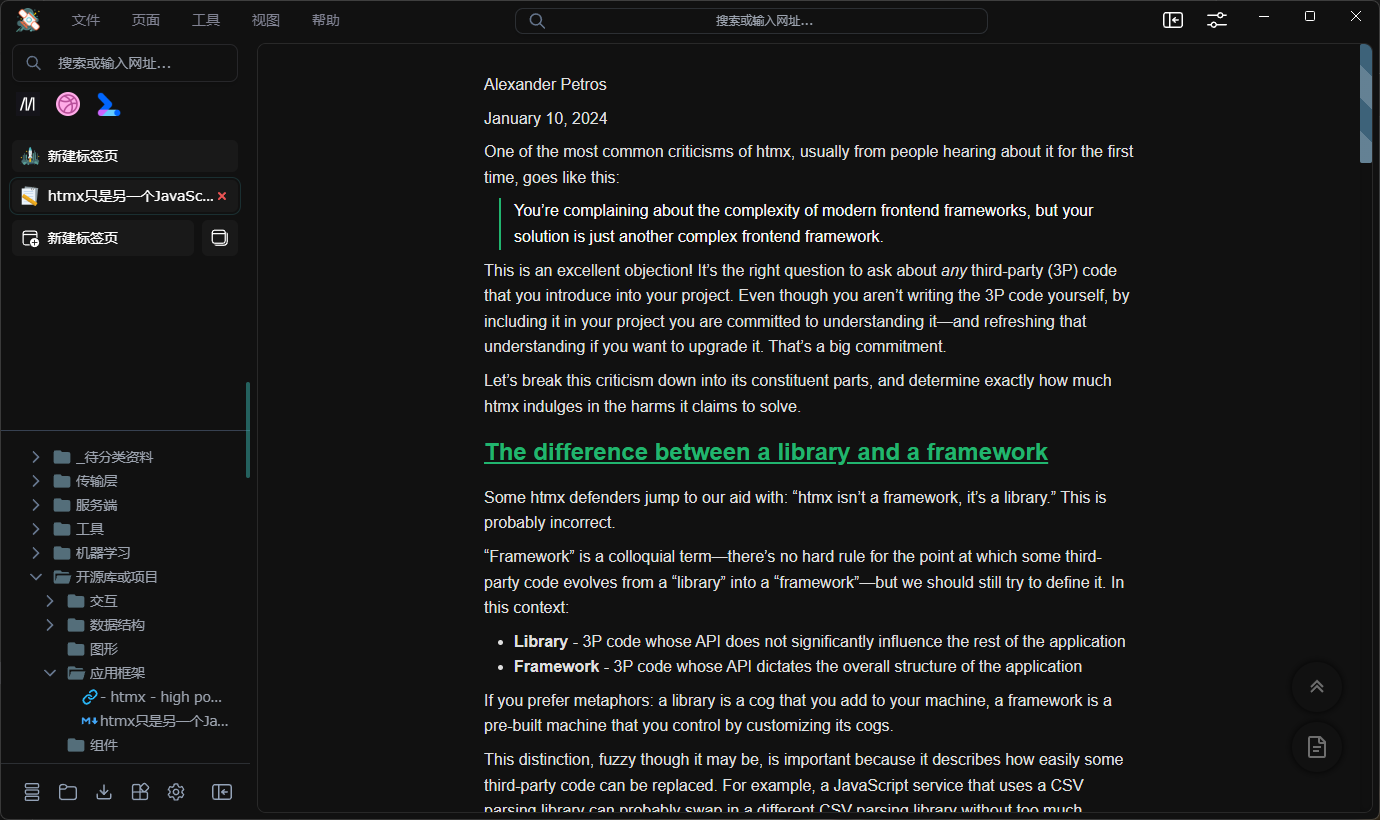Click the favicon of the htmx tab
This screenshot has height=820, width=1380.
(x=30, y=196)
